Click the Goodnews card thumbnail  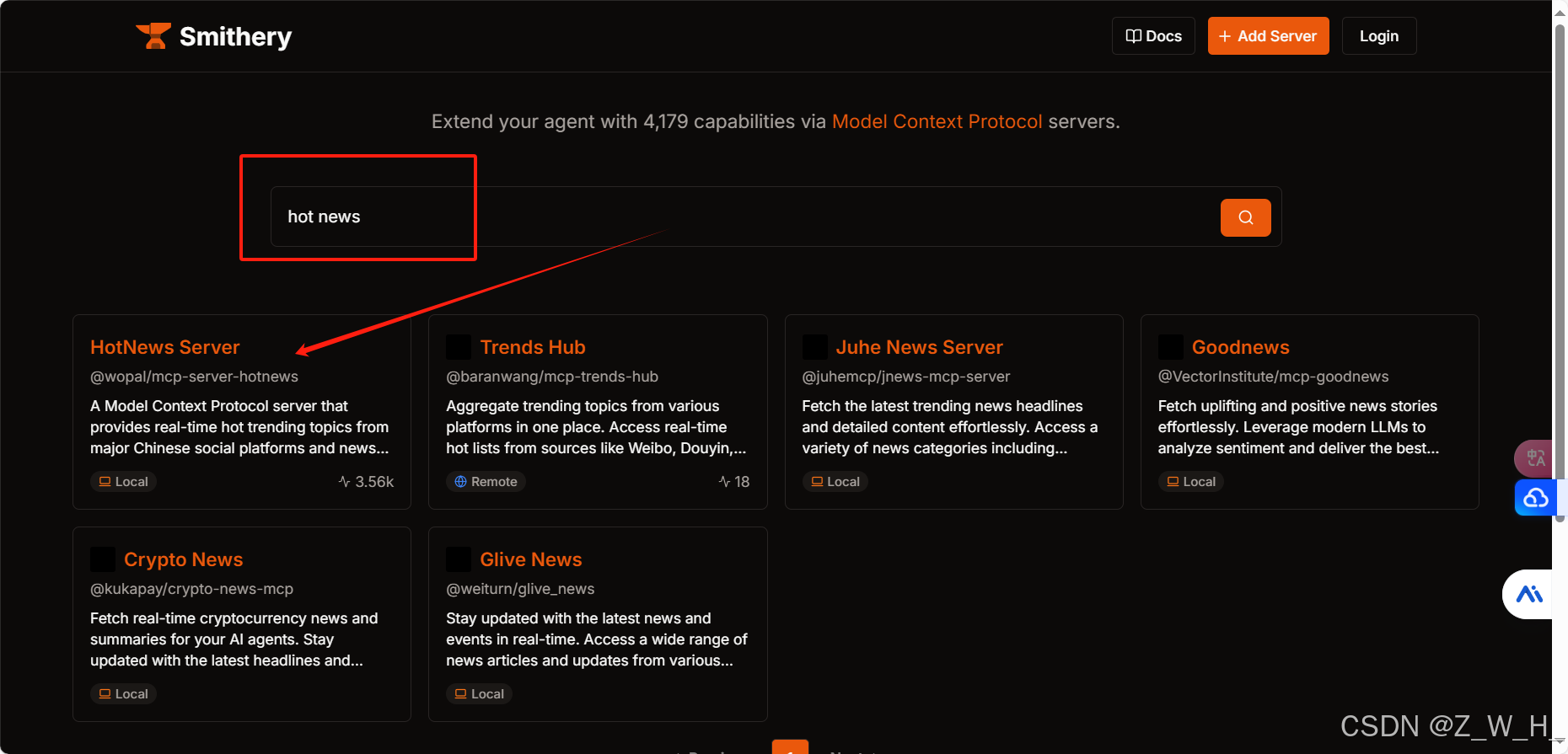1171,347
